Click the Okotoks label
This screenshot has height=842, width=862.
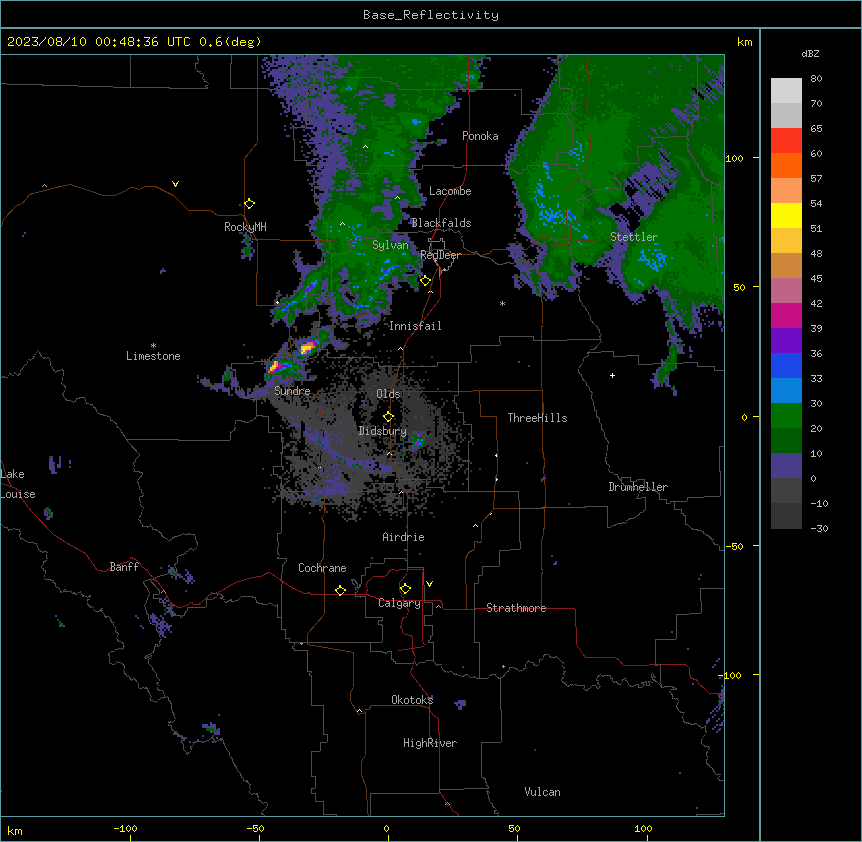pos(412,700)
